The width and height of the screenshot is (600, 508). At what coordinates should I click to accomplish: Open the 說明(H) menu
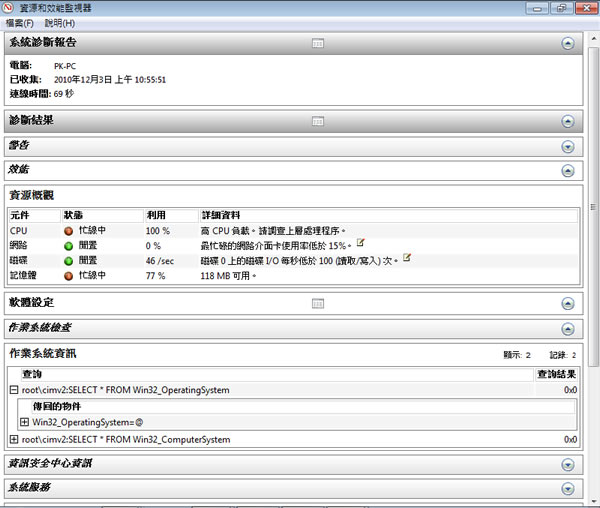tap(59, 22)
